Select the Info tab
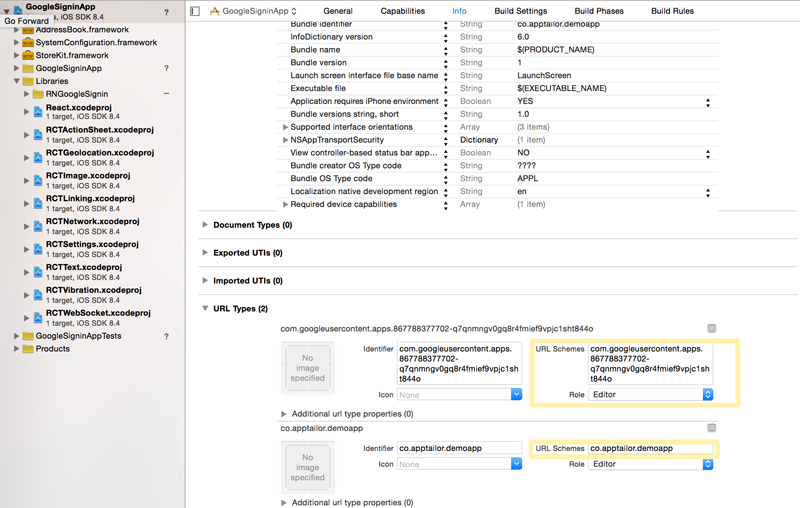Image resolution: width=800 pixels, height=508 pixels. (x=459, y=11)
